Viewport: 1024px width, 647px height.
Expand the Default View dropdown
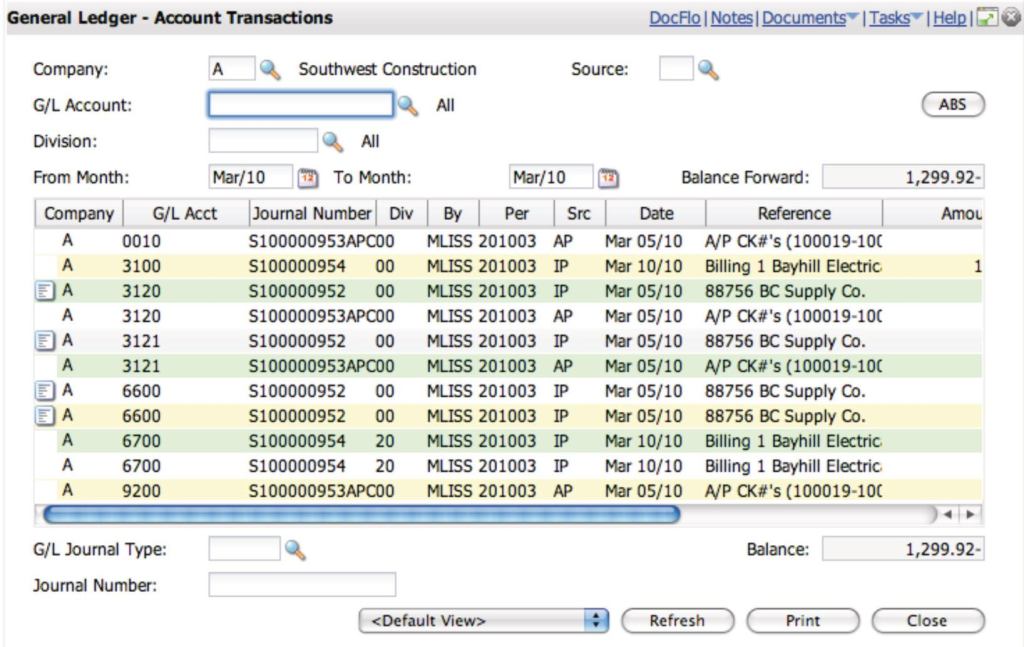pos(485,621)
